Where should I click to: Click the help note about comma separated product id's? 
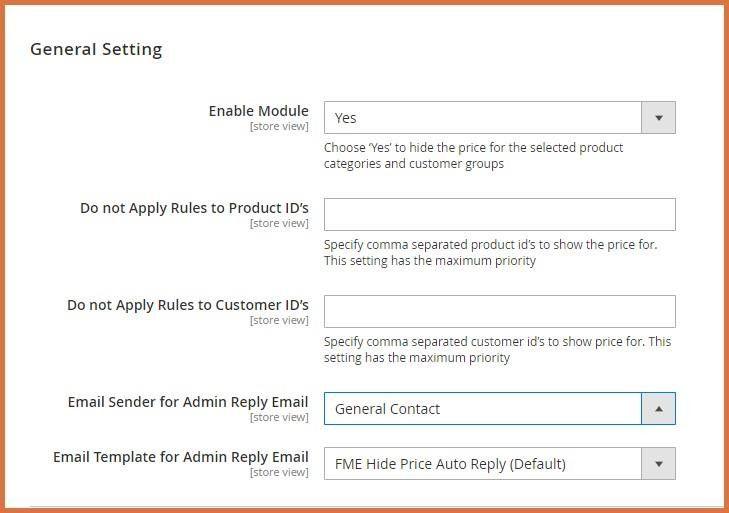(x=490, y=252)
